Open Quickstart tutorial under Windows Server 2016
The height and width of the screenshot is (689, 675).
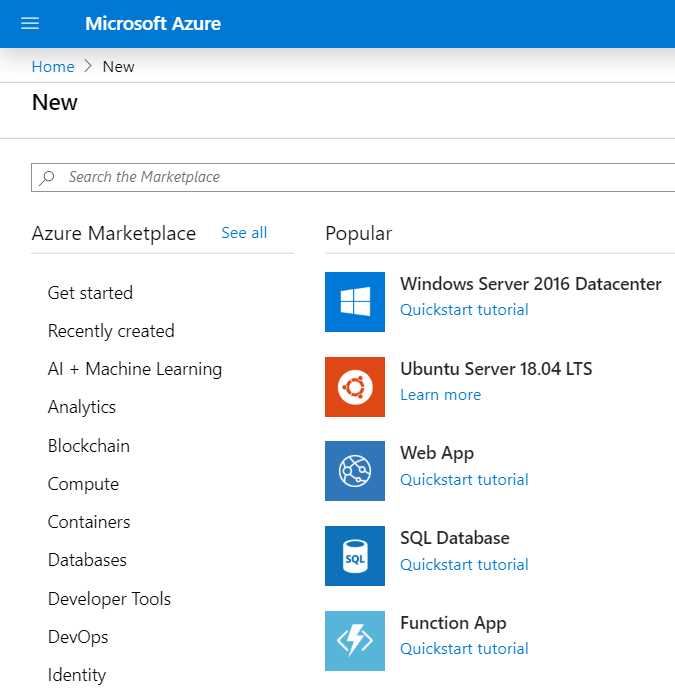[464, 310]
